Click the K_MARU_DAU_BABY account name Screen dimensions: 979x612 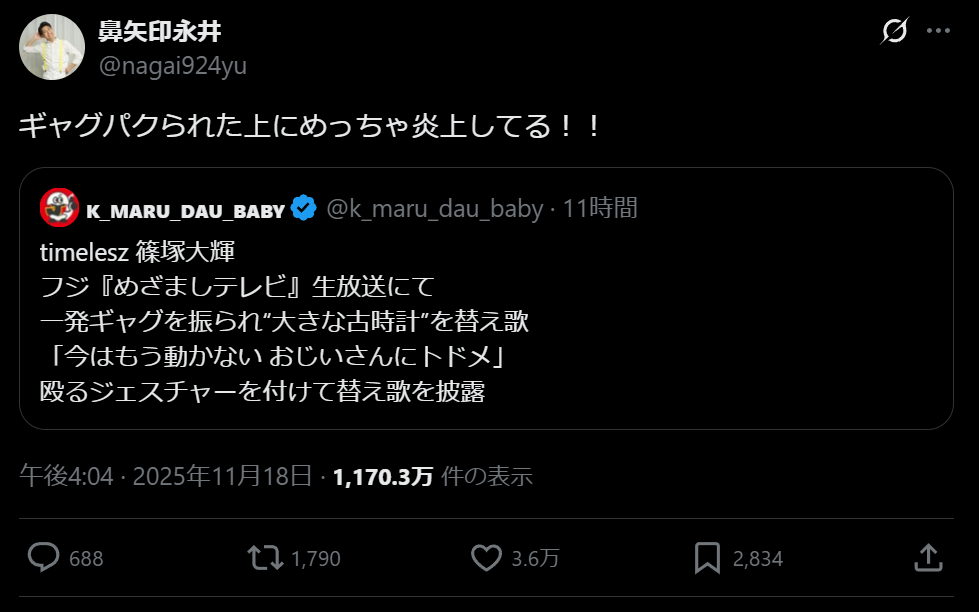coord(185,209)
